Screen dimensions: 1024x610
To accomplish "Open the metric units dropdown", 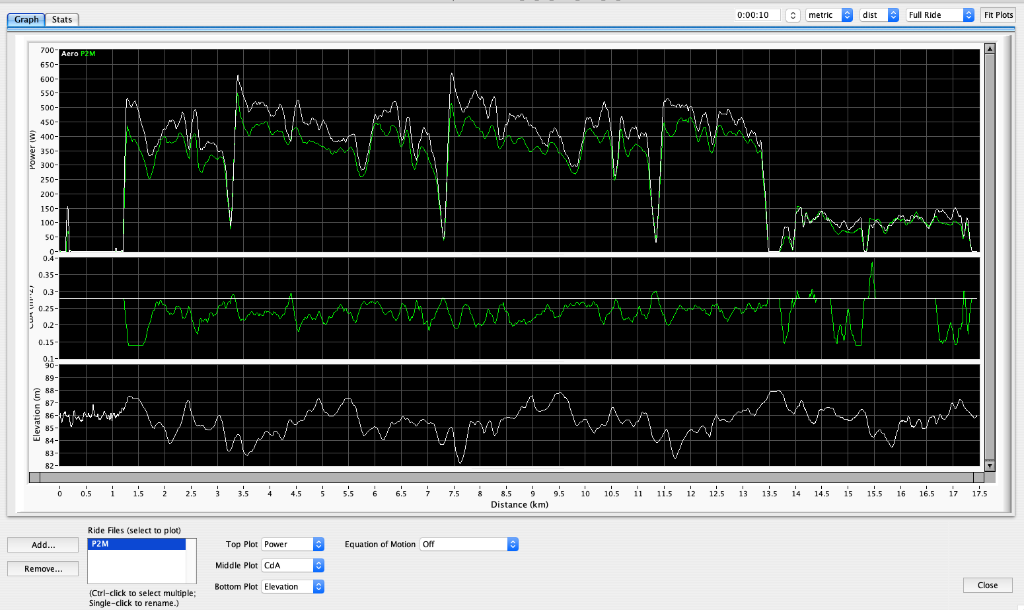I will 829,15.
